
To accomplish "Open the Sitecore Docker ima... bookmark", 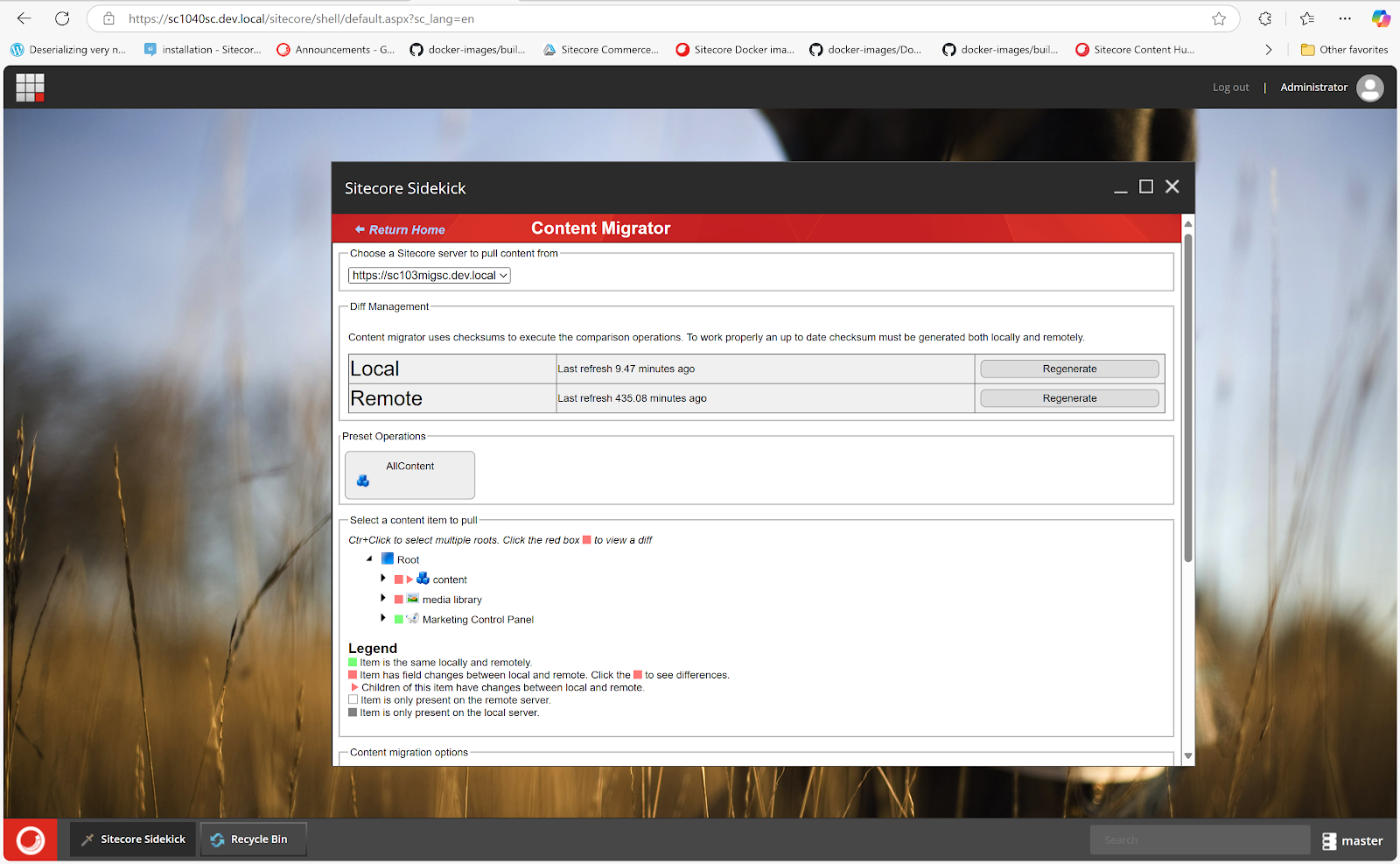I will pos(735,50).
